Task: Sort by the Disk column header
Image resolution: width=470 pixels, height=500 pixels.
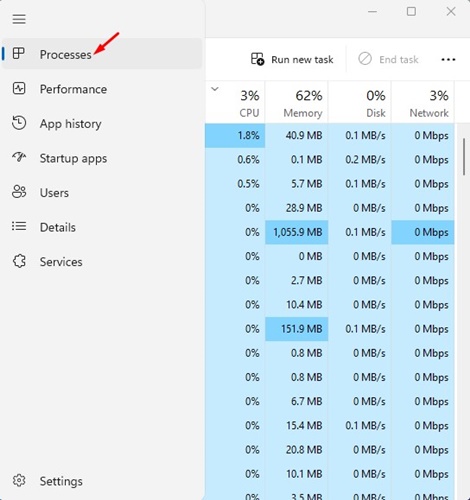Action: (x=360, y=102)
